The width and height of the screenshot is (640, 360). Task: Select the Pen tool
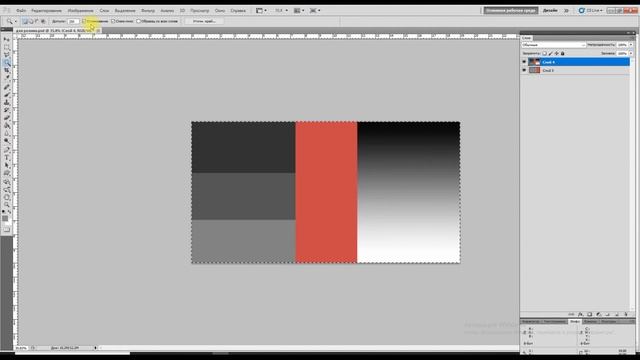(x=7, y=151)
